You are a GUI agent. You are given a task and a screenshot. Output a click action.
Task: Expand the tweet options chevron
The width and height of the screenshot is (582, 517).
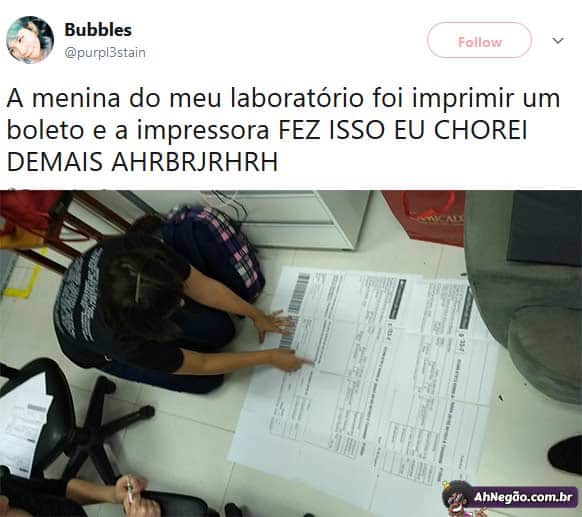(x=558, y=40)
